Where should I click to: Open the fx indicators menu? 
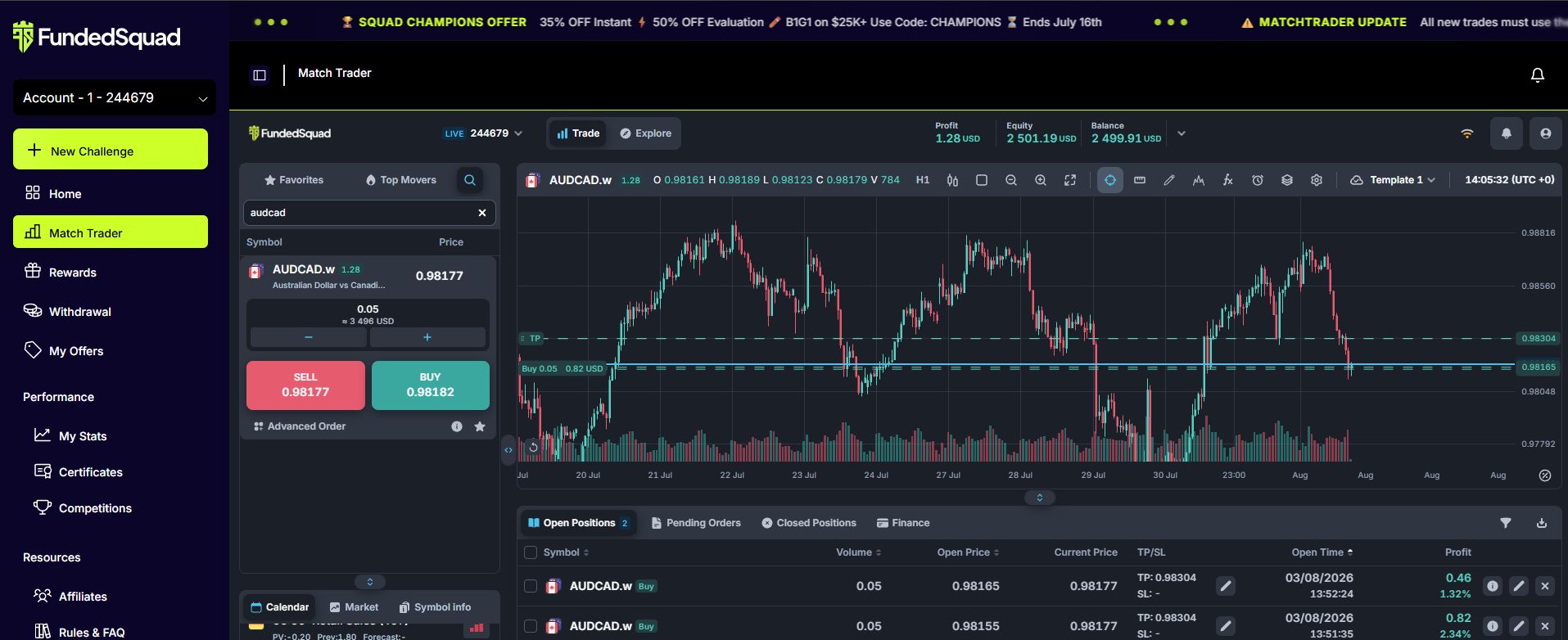point(1228,180)
